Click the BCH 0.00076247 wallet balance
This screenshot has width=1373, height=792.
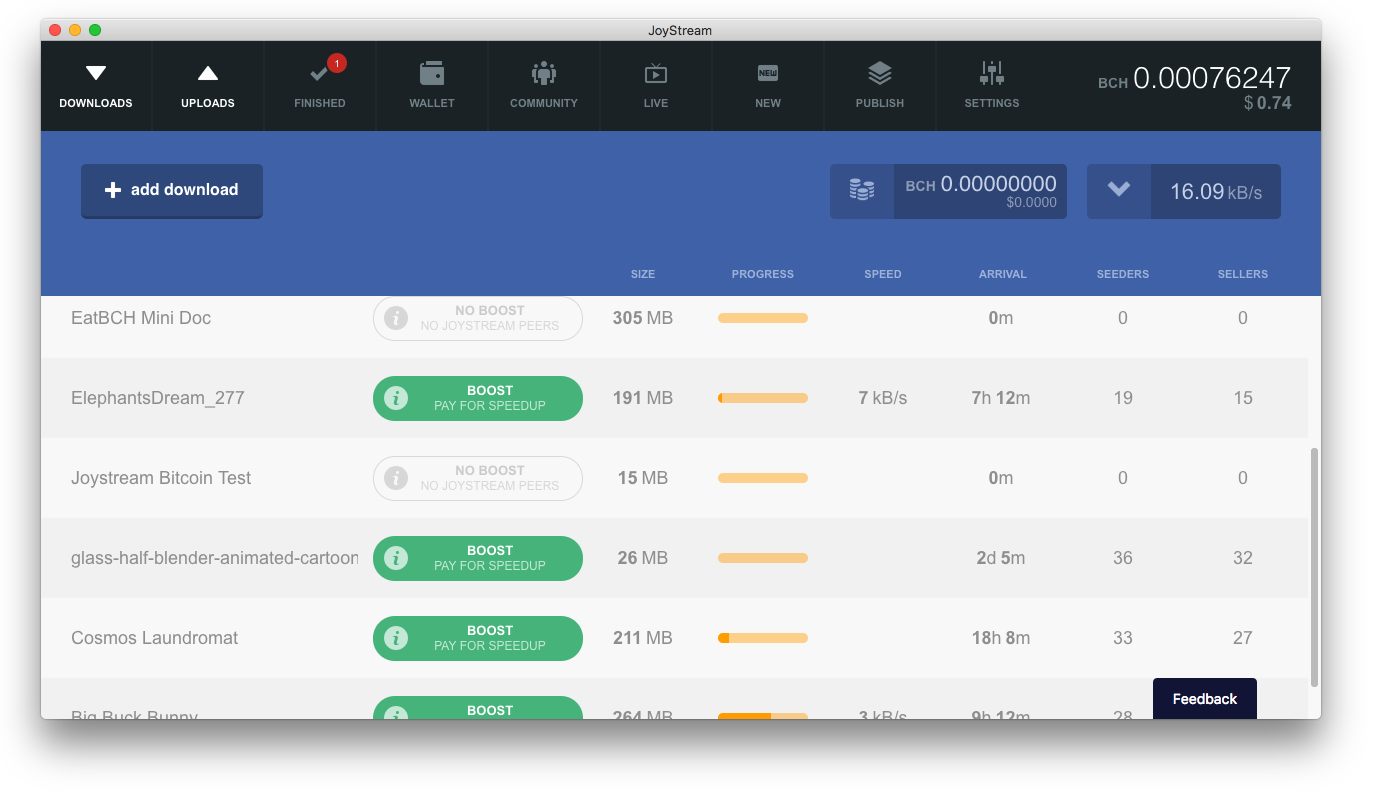(1195, 78)
